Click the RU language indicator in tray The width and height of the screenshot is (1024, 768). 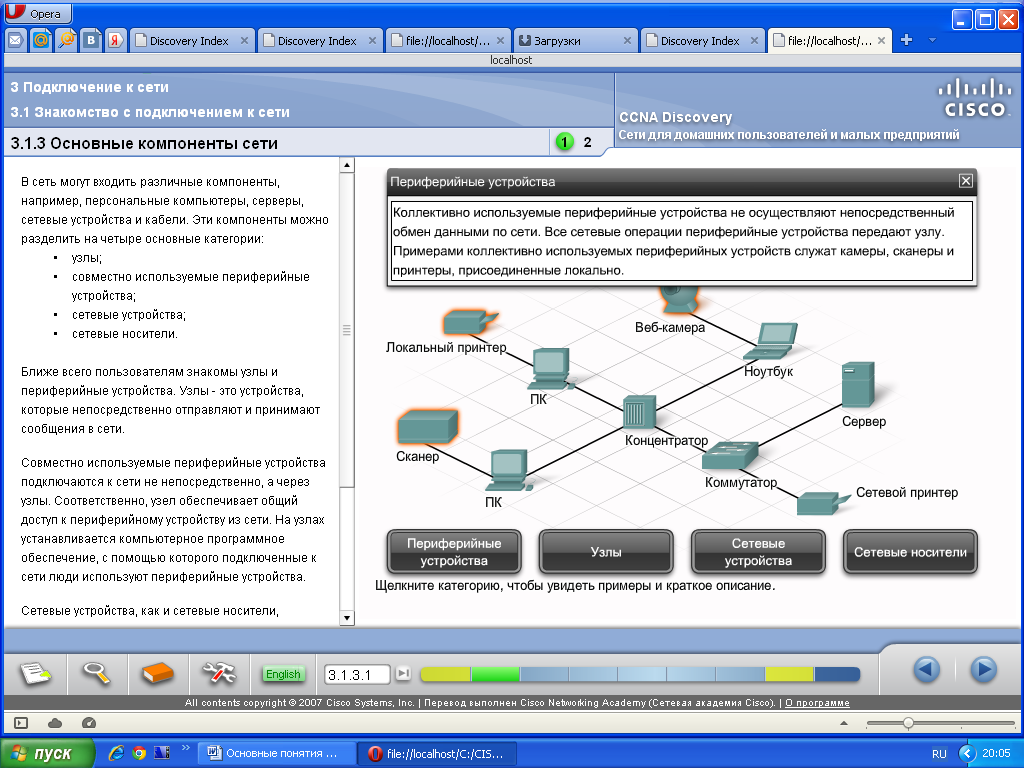point(939,754)
